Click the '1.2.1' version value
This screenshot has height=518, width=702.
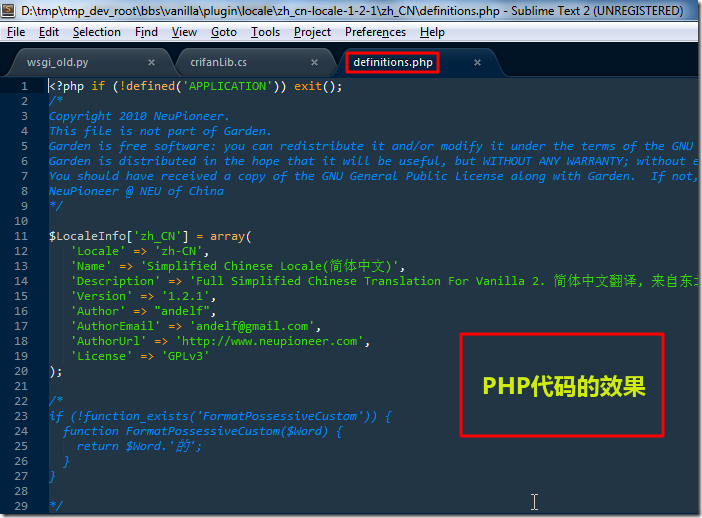click(x=186, y=296)
